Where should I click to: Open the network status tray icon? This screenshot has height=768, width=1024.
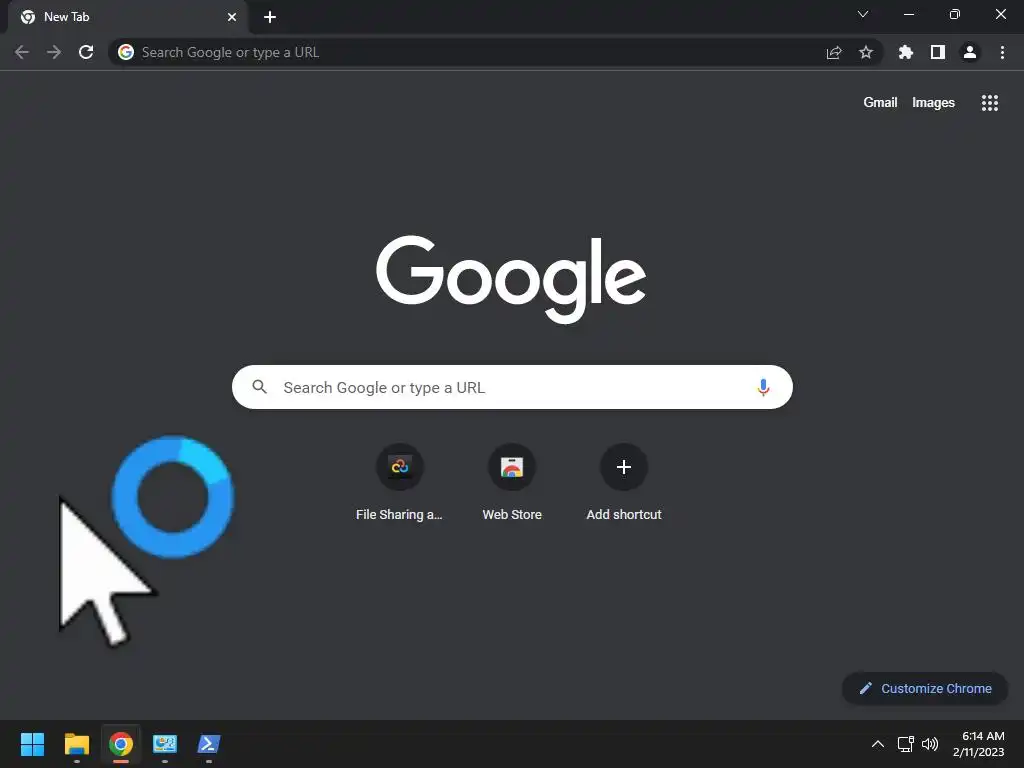pyautogui.click(x=906, y=744)
